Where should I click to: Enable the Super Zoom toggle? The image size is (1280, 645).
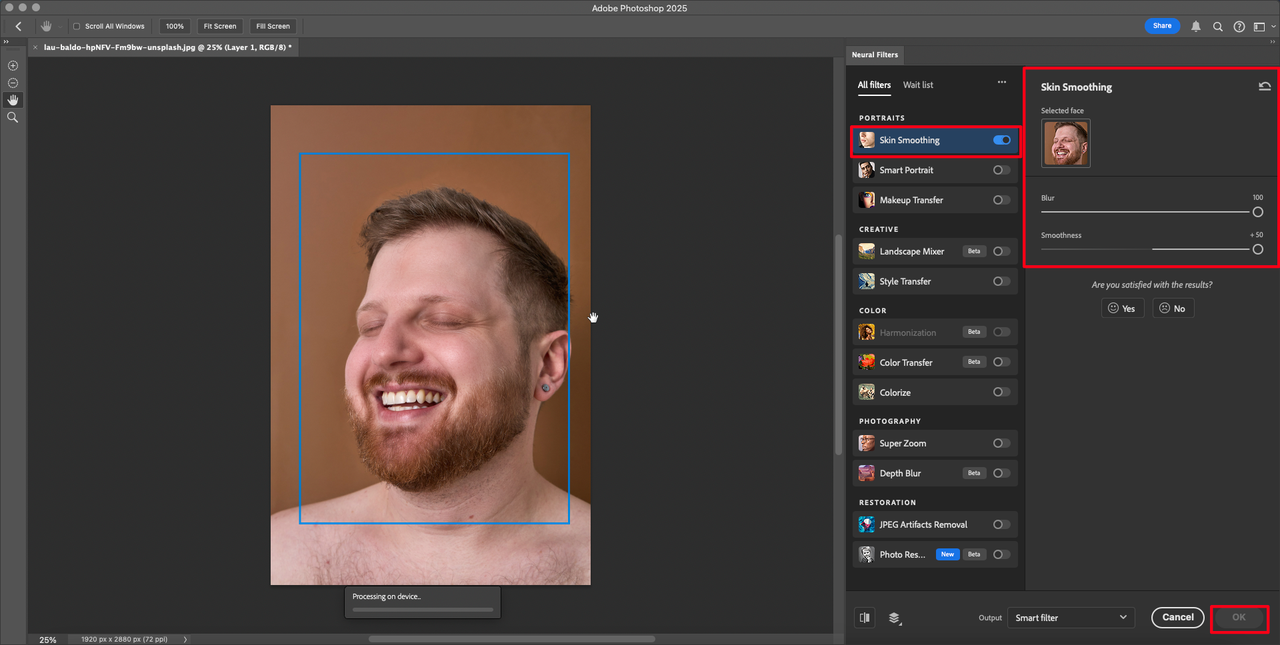(1001, 443)
